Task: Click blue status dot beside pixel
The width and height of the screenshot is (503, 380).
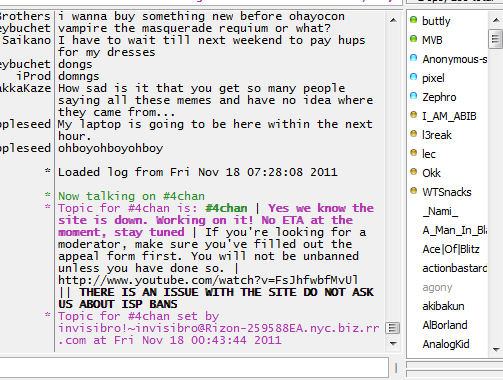Action: pyautogui.click(x=413, y=77)
